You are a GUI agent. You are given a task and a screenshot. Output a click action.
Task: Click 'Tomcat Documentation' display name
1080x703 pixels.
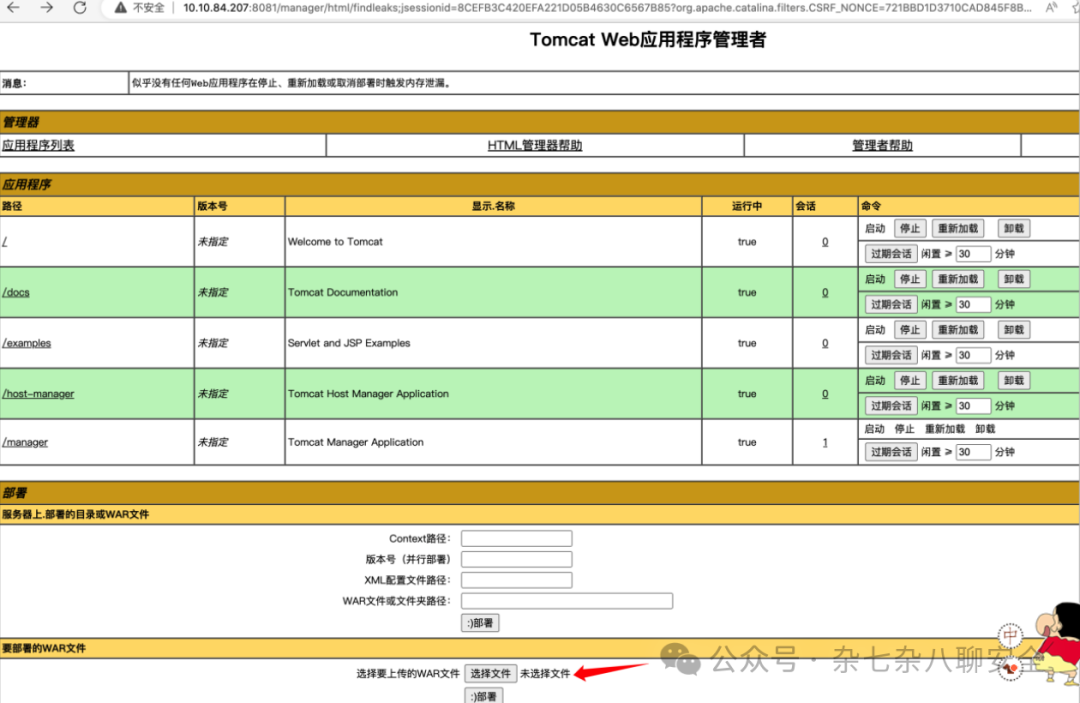[342, 293]
